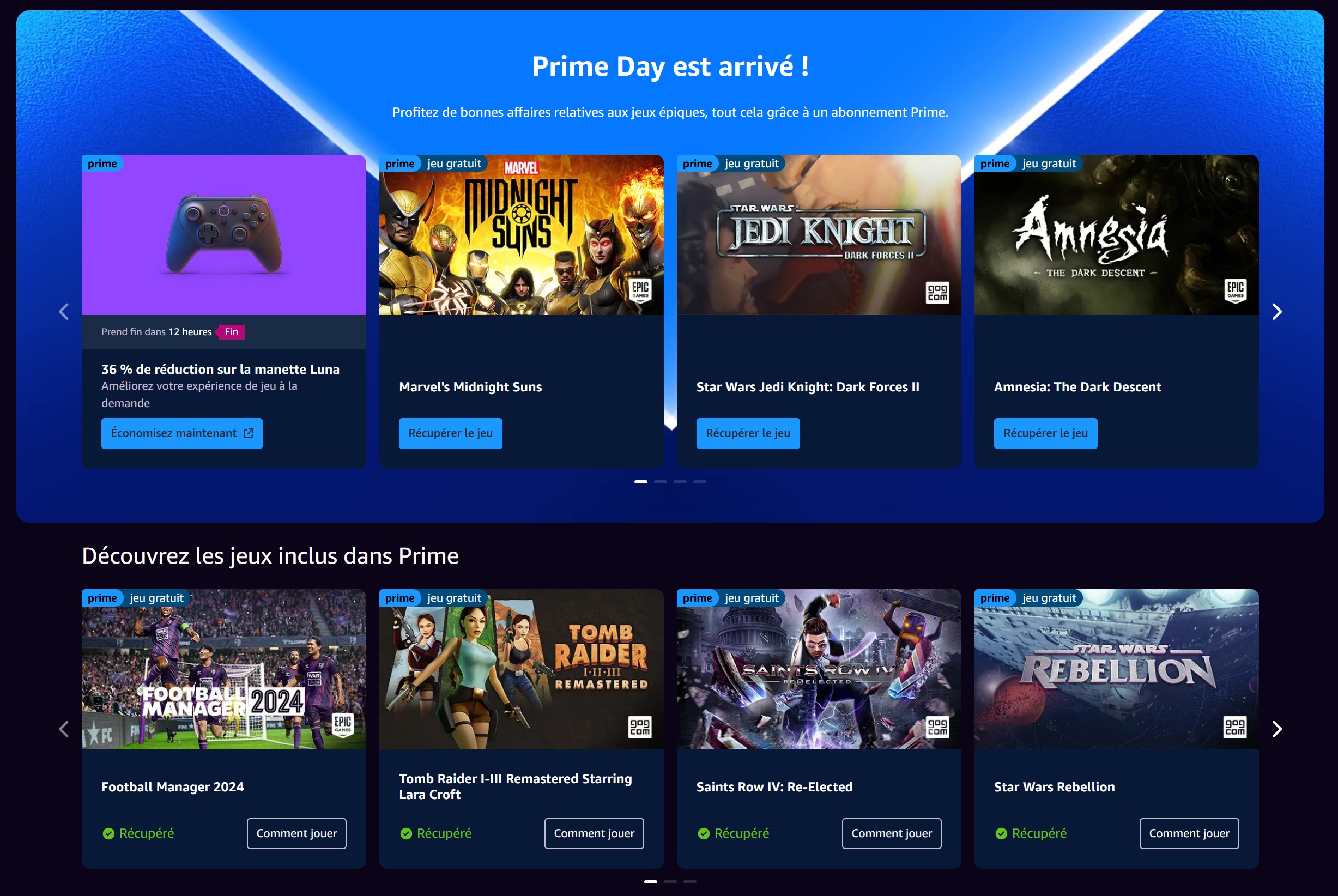Click left arrow of included games carousel
This screenshot has width=1338, height=896.
(64, 729)
